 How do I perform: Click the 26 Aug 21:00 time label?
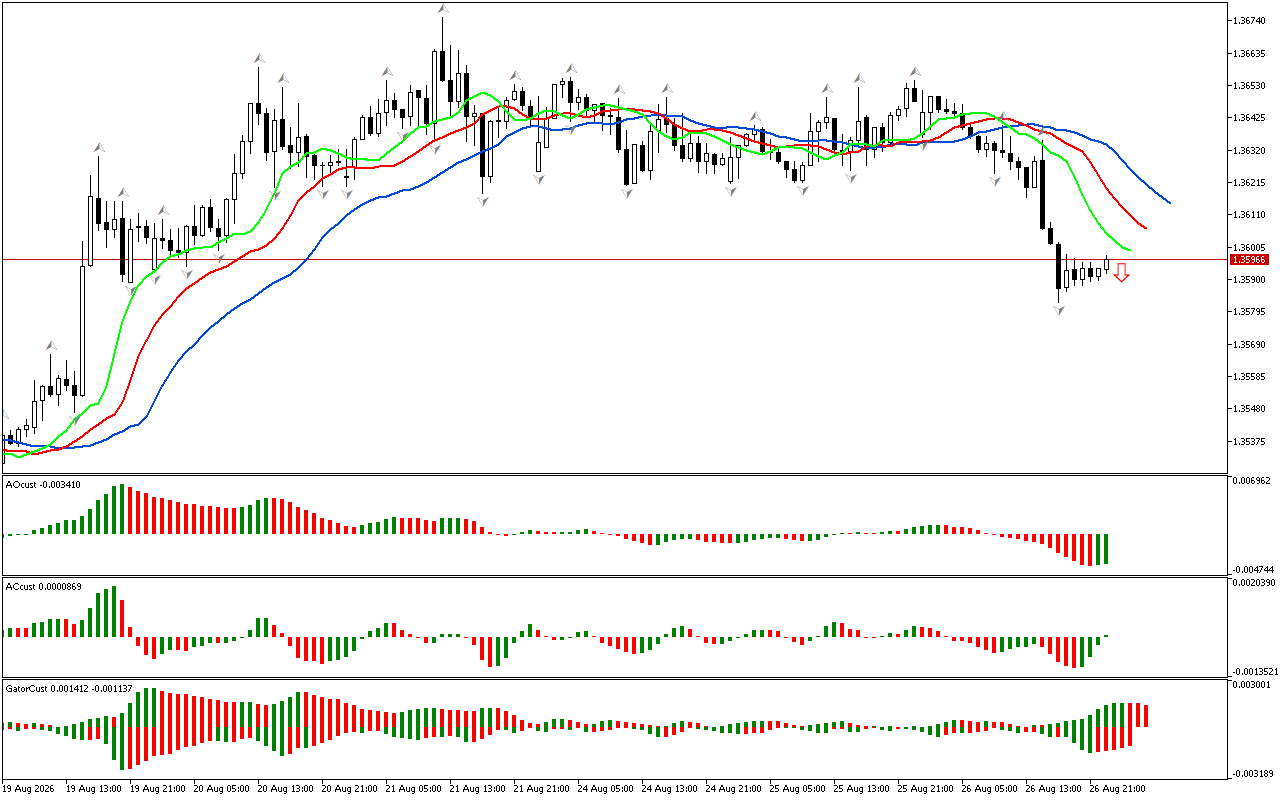1118,789
